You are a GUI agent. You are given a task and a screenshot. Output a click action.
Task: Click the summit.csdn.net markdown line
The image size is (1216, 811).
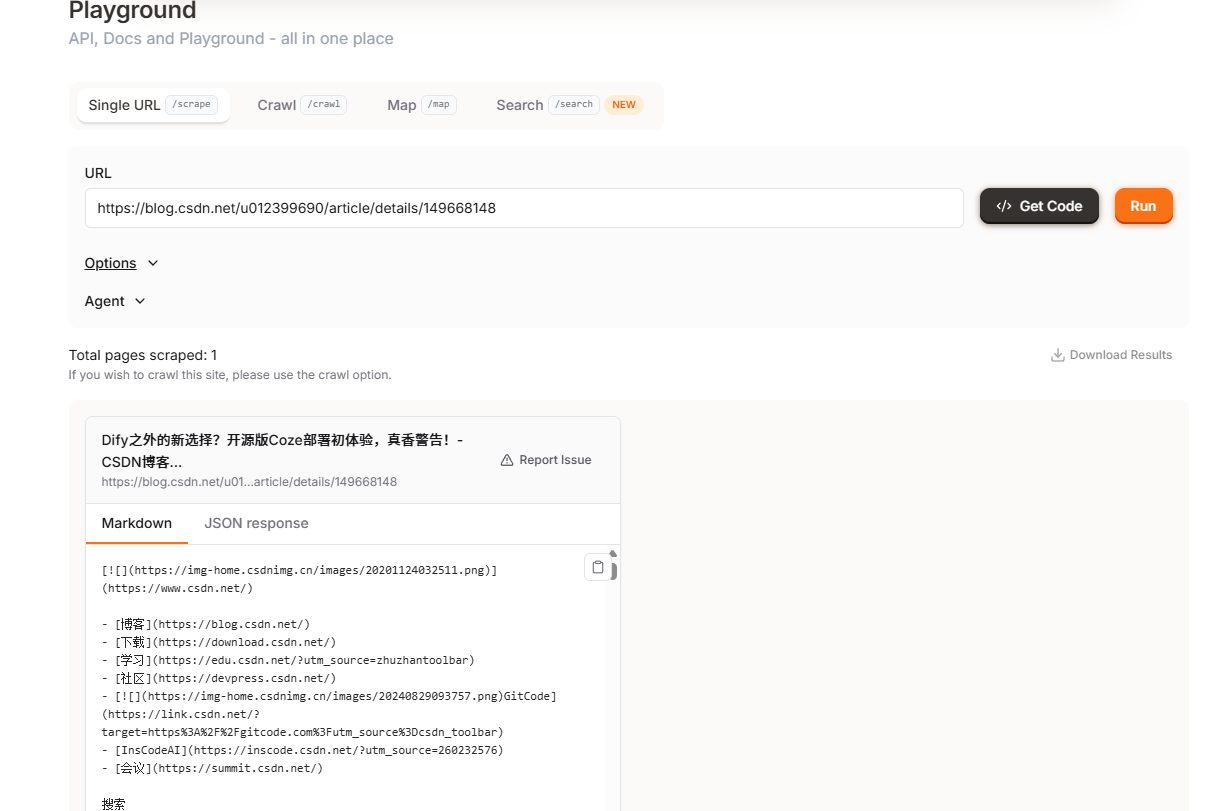point(212,768)
